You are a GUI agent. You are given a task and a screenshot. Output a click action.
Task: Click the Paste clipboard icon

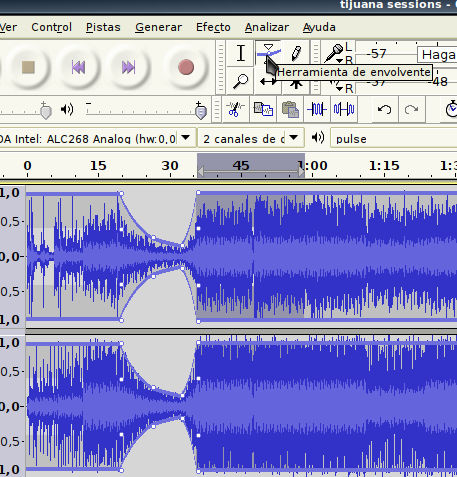[290, 109]
